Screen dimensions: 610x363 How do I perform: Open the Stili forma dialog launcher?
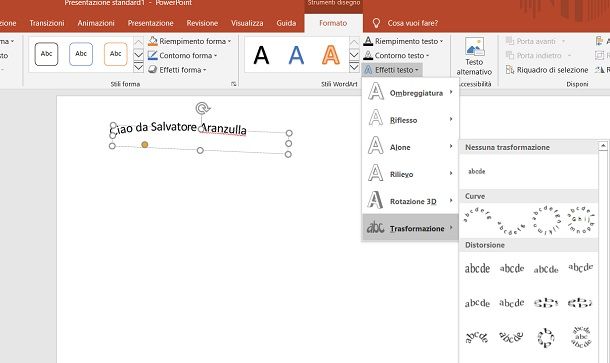(x=233, y=84)
